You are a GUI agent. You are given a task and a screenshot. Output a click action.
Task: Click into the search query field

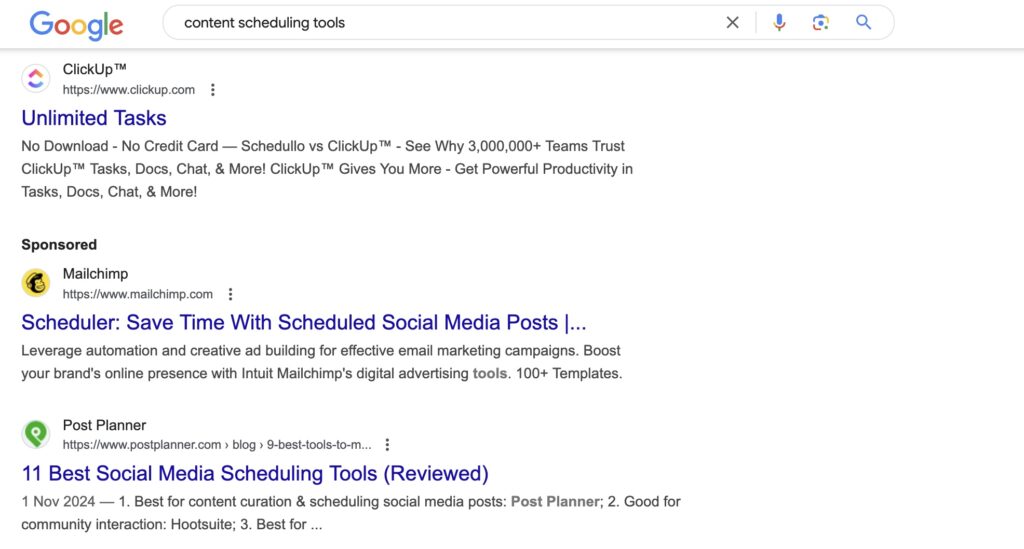pyautogui.click(x=440, y=22)
